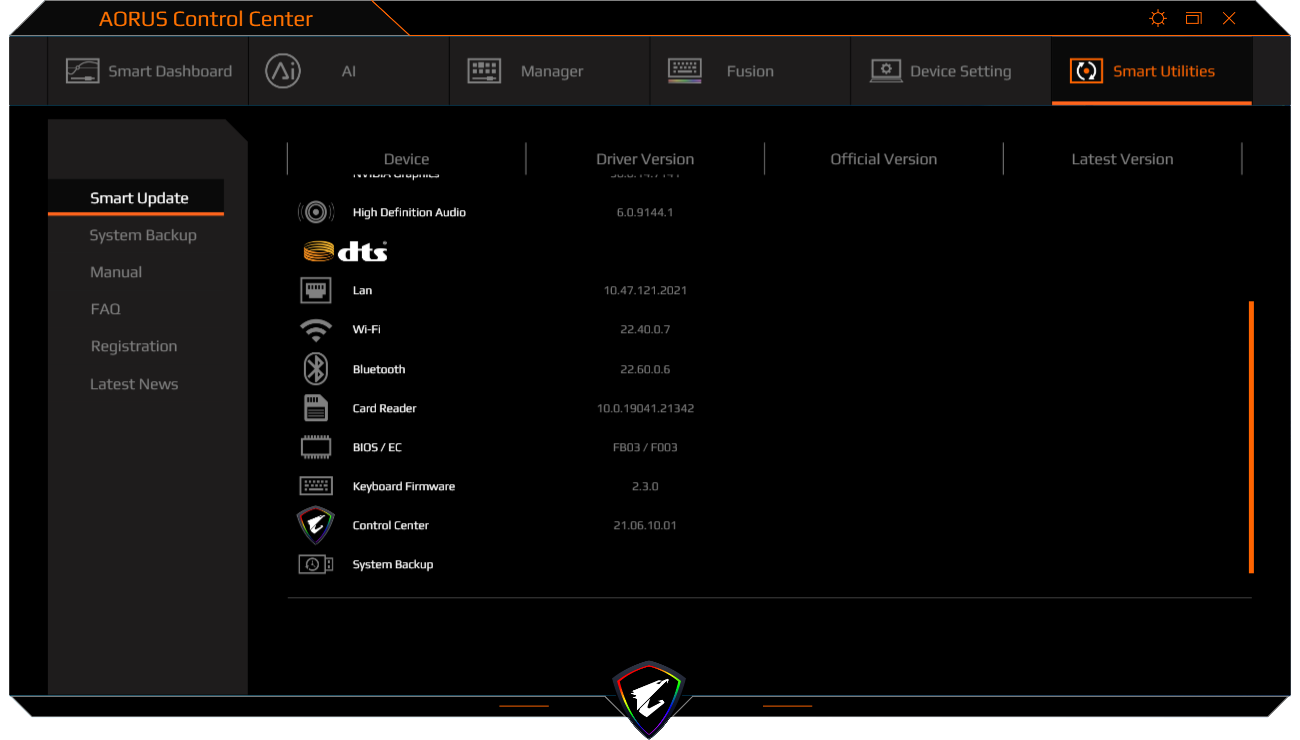
Task: Click the Smart Dashboard monitor icon
Action: (x=83, y=71)
